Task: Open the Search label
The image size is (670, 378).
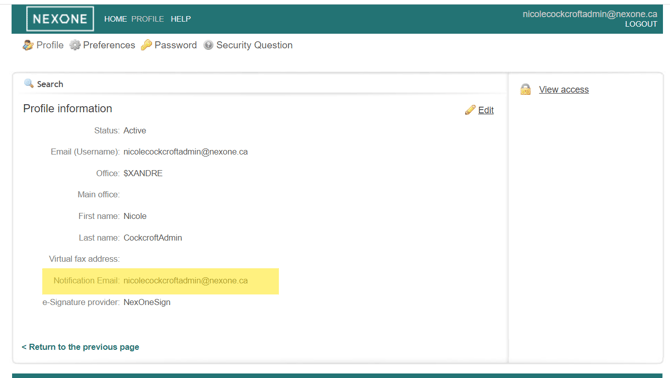Action: coord(50,84)
